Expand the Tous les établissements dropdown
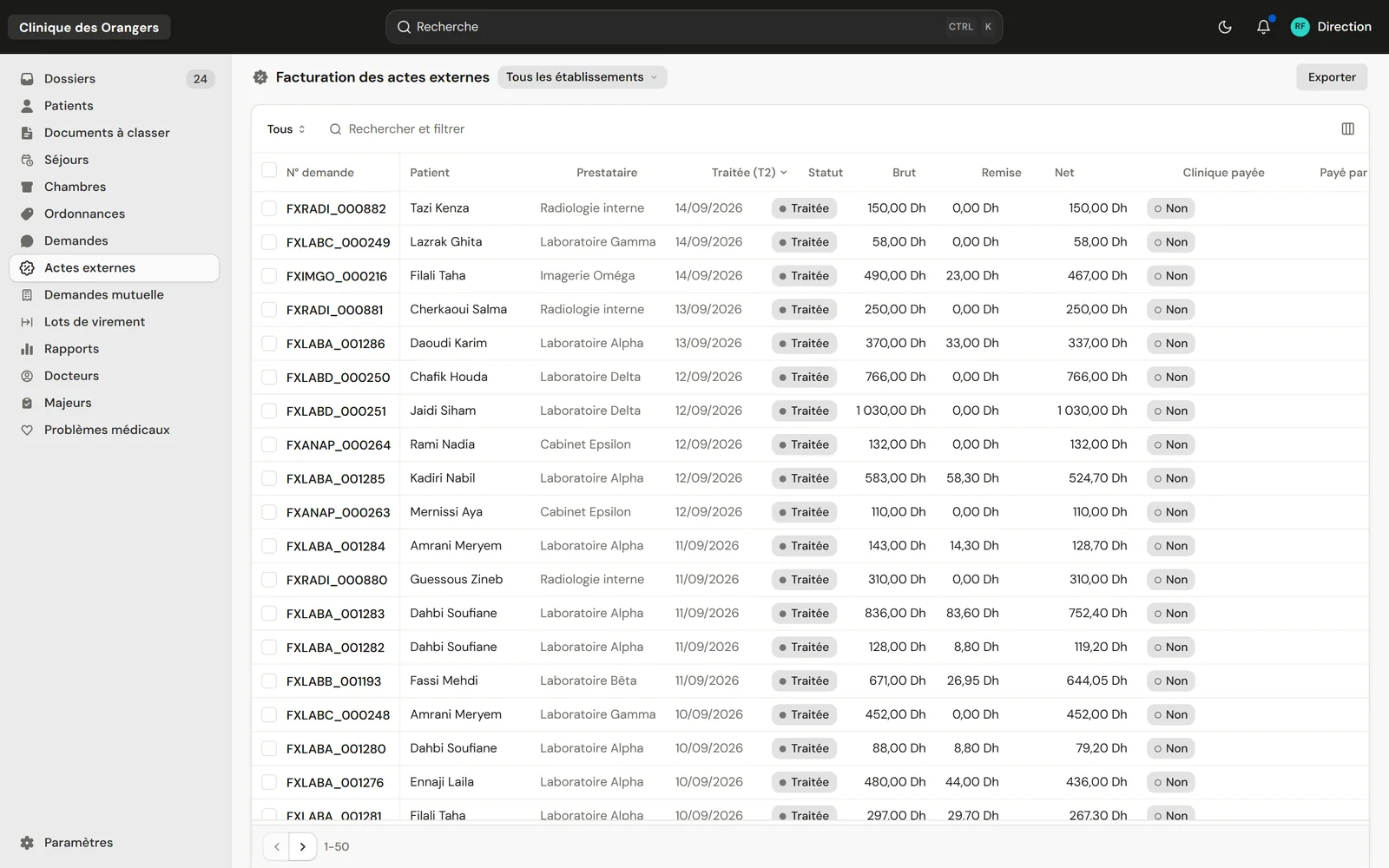1389x868 pixels. tap(583, 77)
